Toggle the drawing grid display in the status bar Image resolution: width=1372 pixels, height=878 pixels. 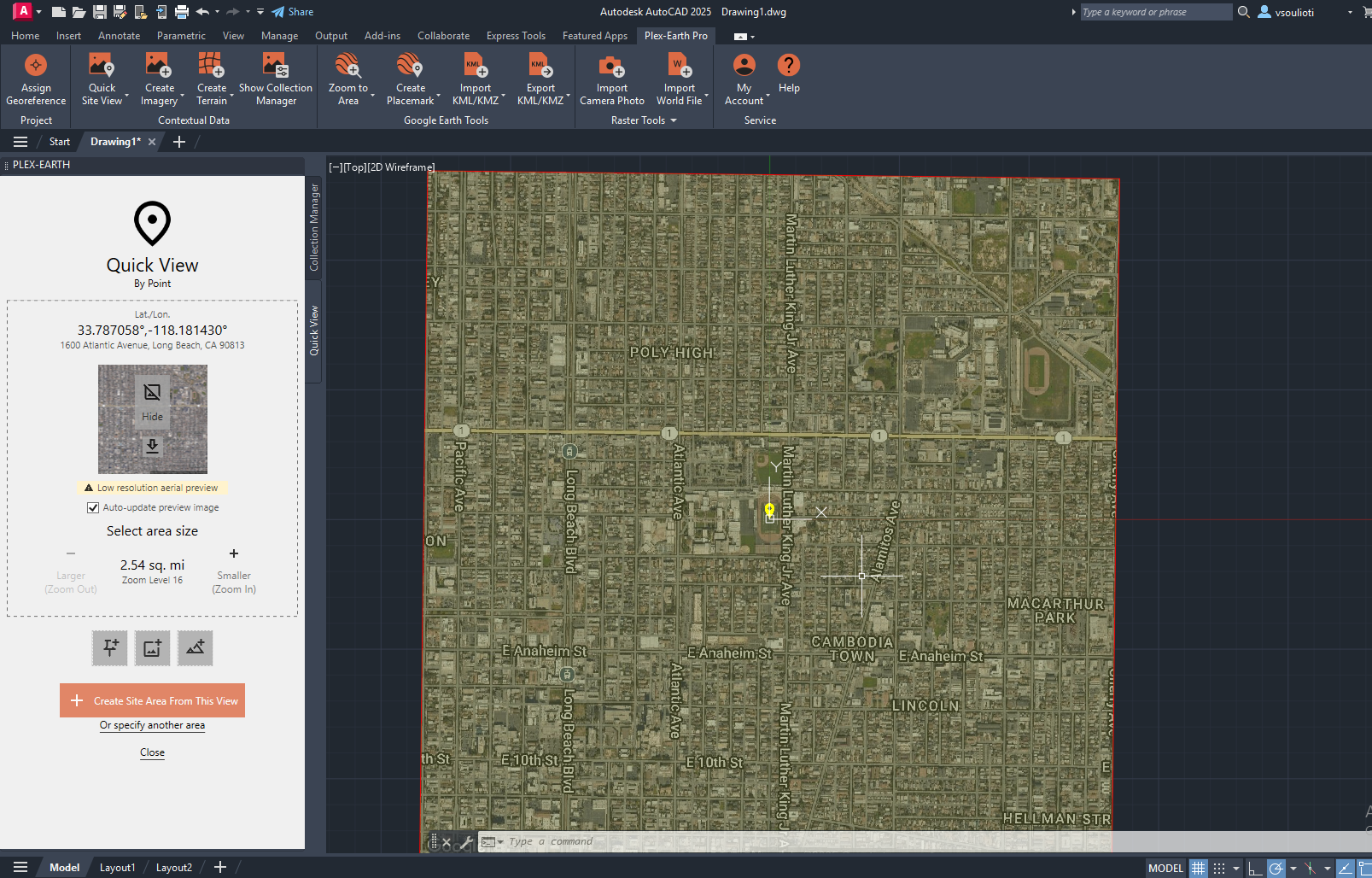pos(1199,868)
